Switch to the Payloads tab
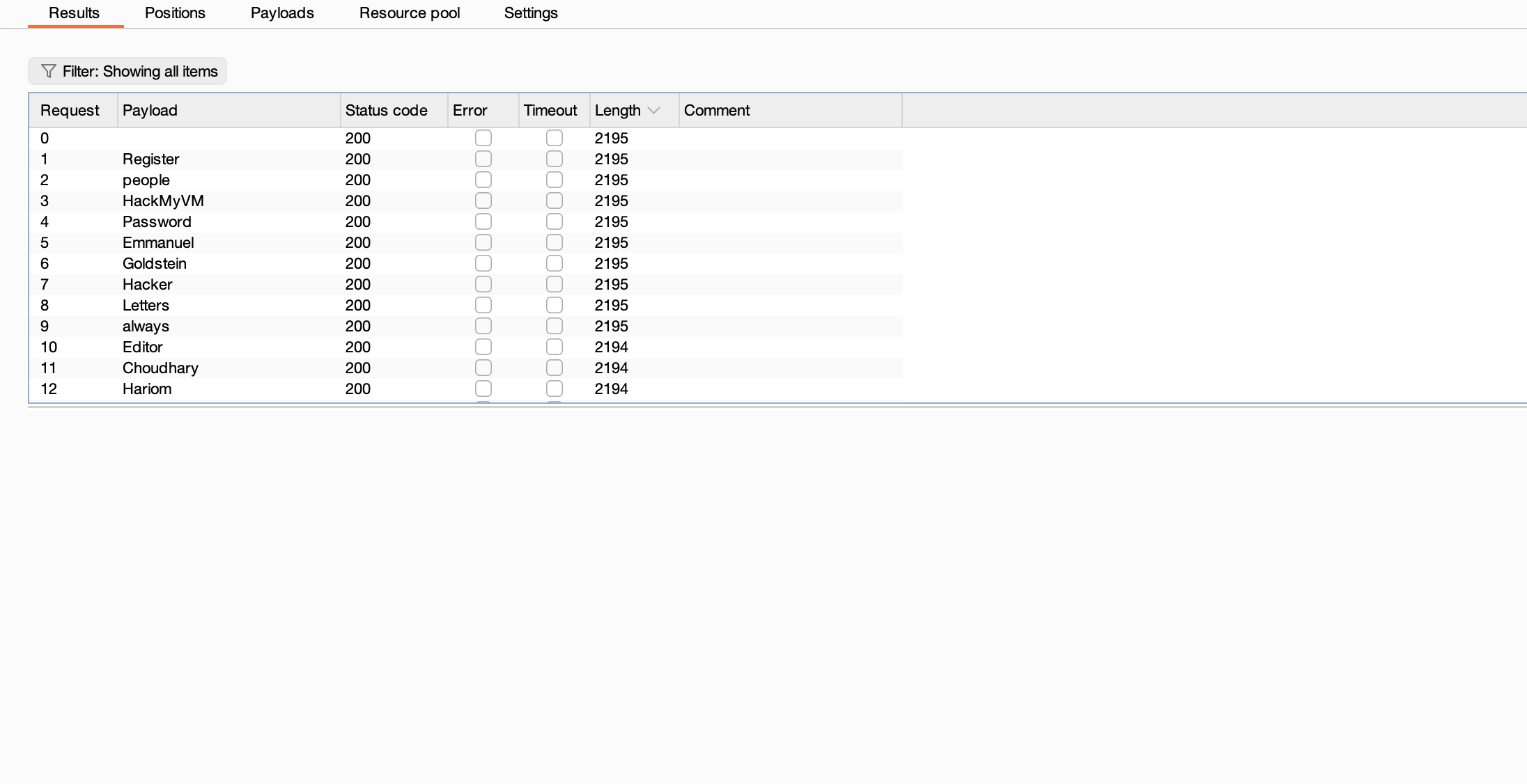This screenshot has height=784, width=1527. tap(282, 13)
